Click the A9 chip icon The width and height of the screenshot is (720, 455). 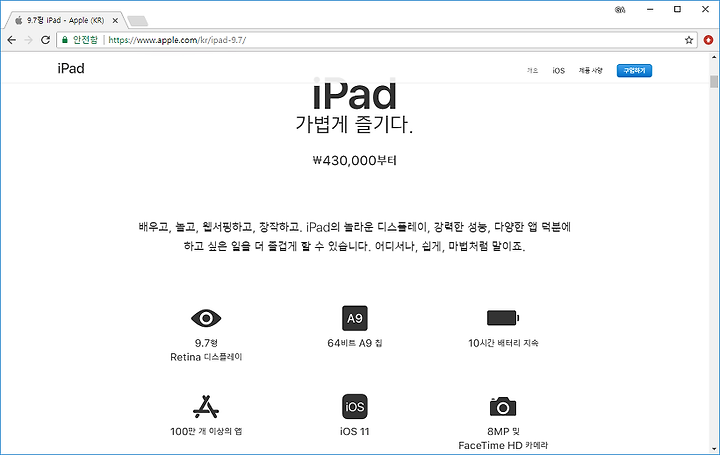coord(355,318)
